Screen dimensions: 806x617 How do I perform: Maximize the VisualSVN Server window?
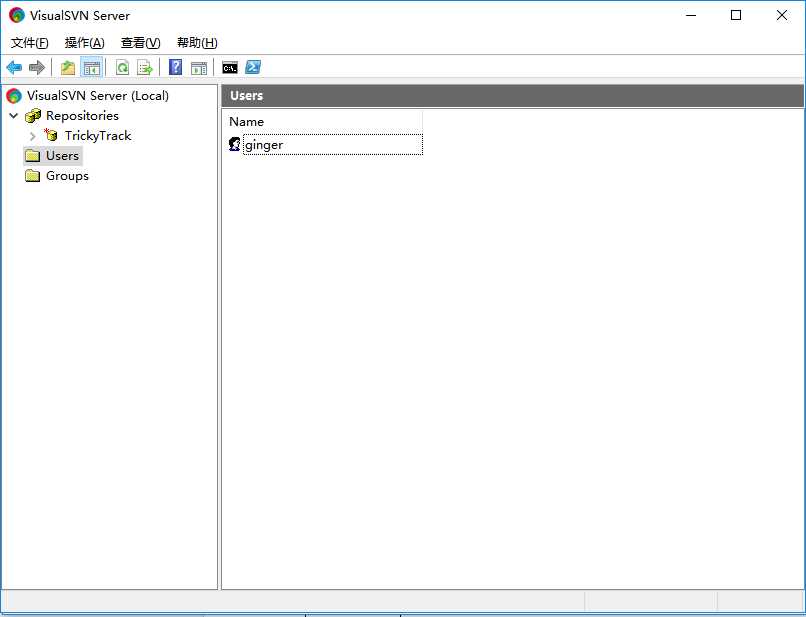[x=736, y=15]
